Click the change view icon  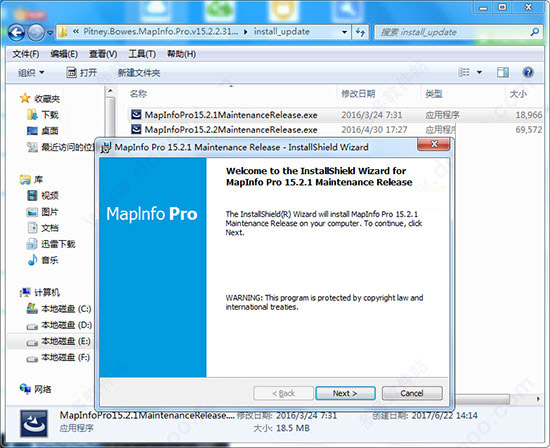[x=464, y=72]
